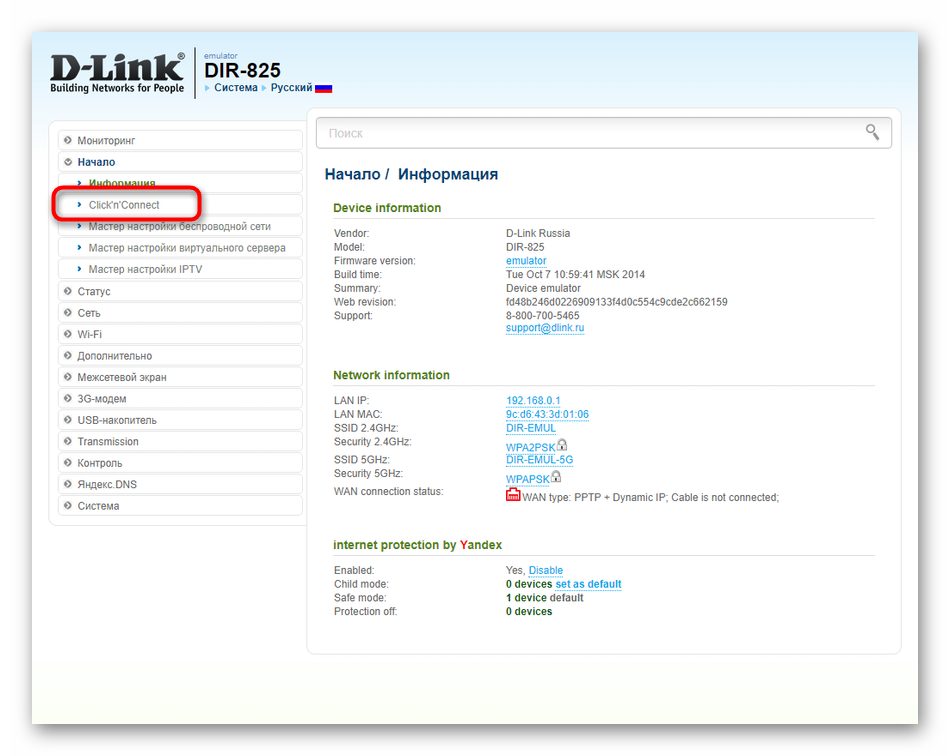This screenshot has height=756, width=950.
Task: Click DIR-825 model title in header
Action: point(242,70)
